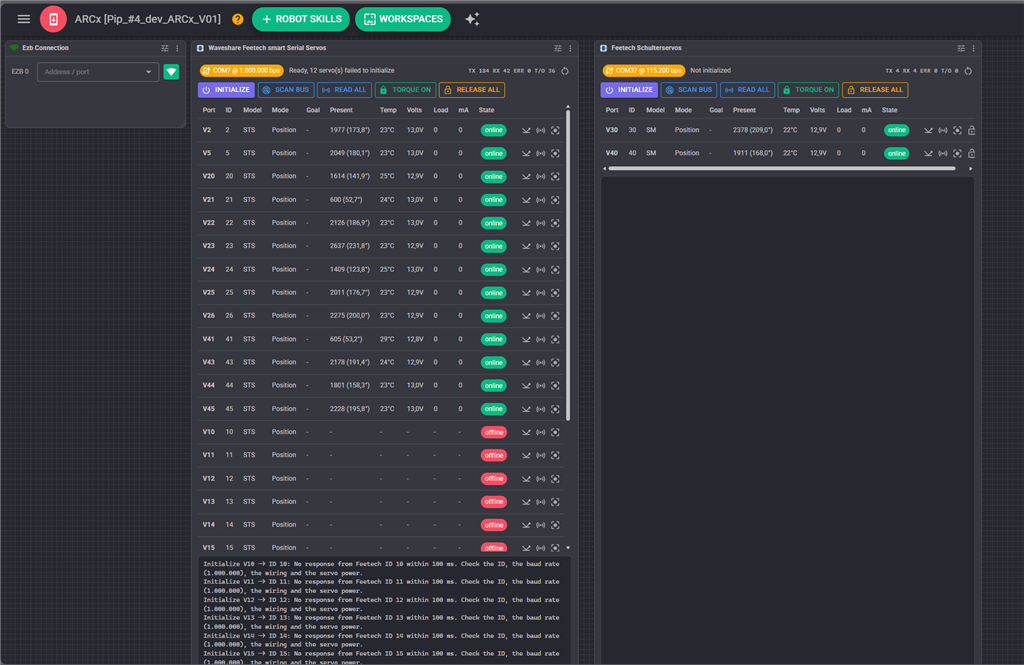Click right scroll arrow in Schulterservos table
Image resolution: width=1024 pixels, height=665 pixels.
click(x=970, y=169)
